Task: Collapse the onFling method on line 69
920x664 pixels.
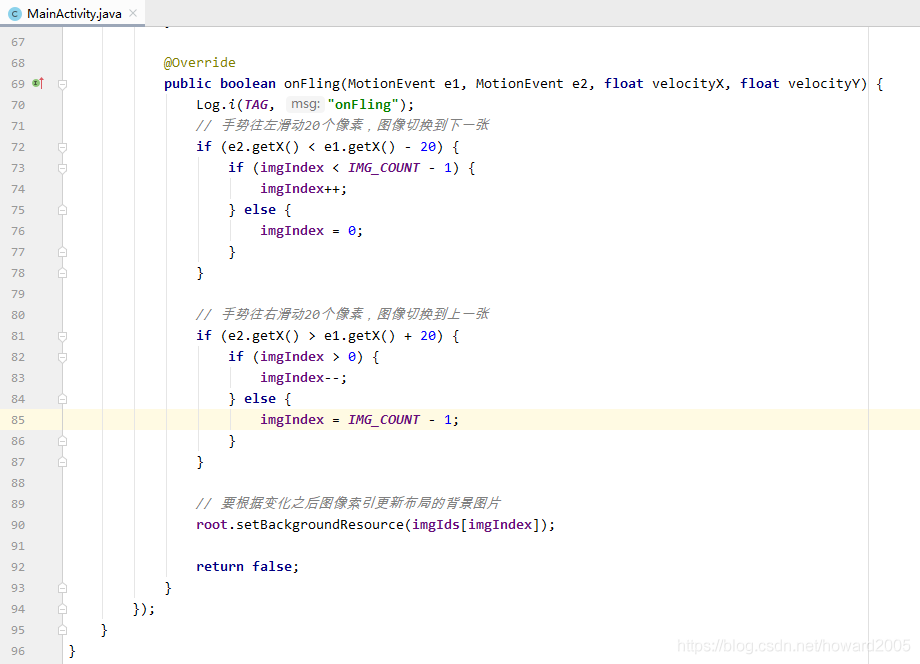Action: tap(62, 84)
